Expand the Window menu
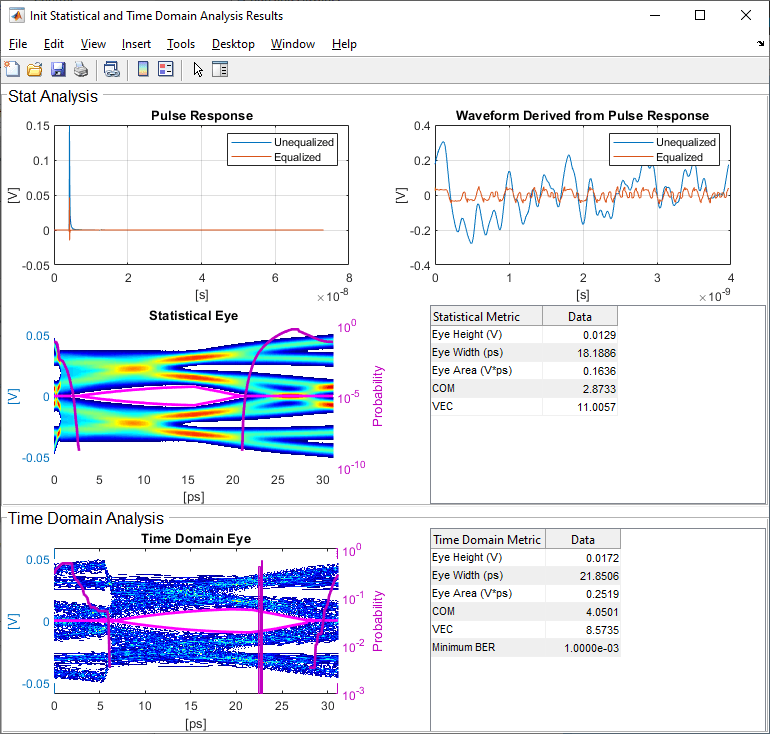 pos(293,44)
